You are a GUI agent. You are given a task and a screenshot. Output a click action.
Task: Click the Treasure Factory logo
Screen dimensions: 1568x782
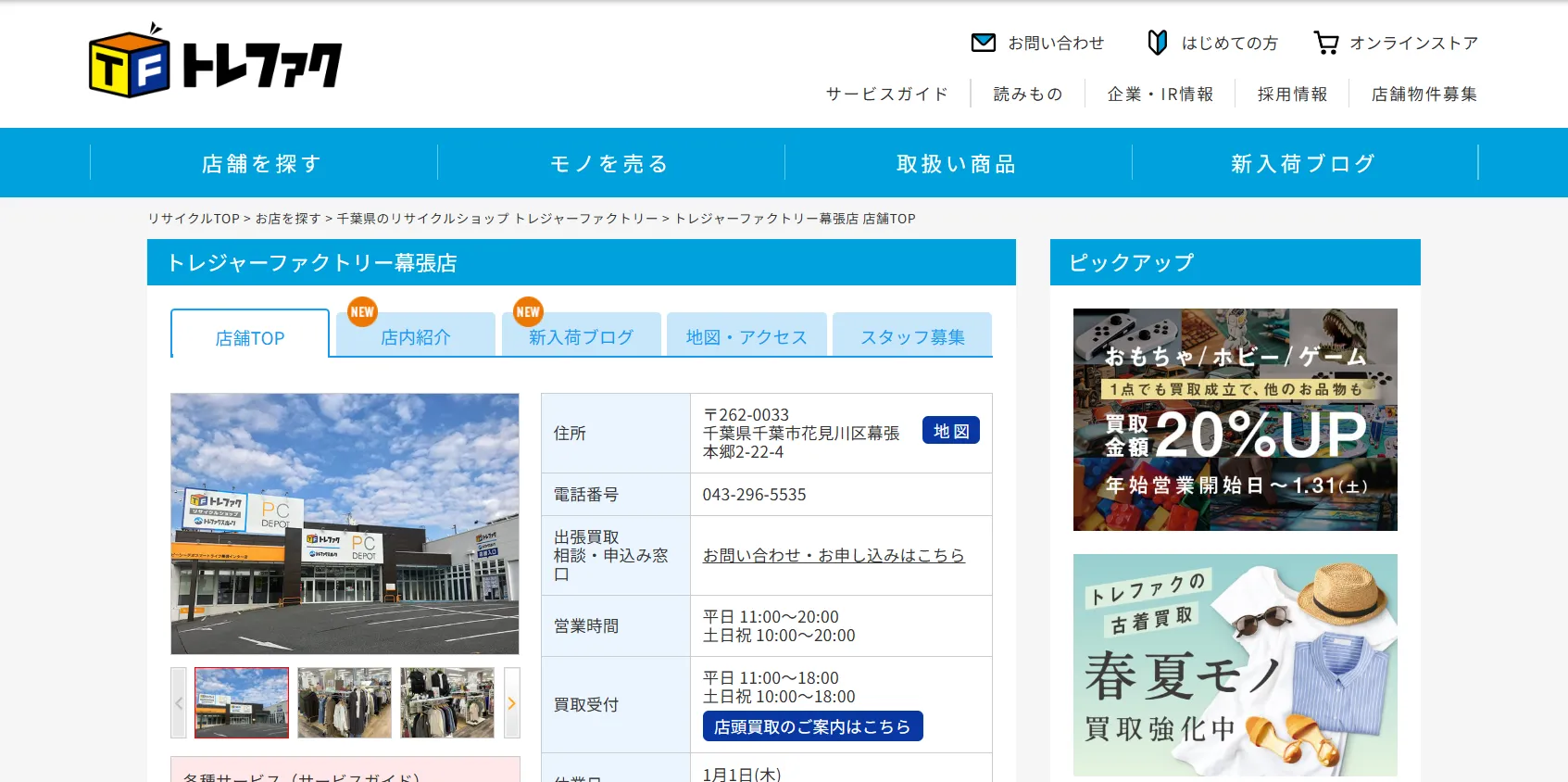(x=215, y=61)
